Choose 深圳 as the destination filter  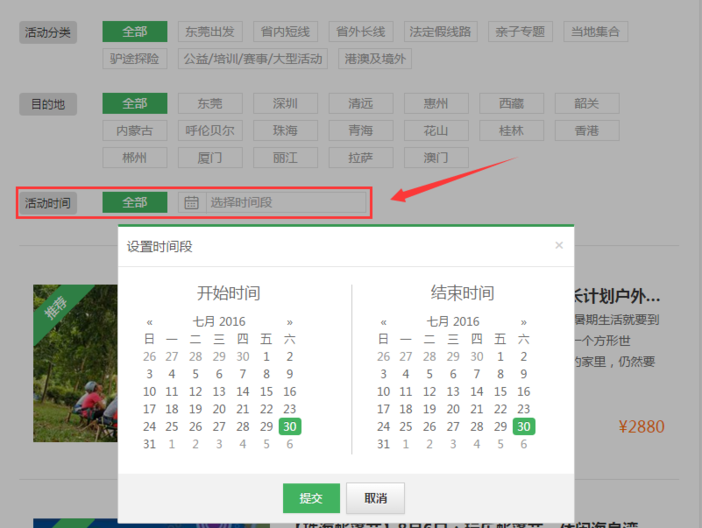coord(287,104)
